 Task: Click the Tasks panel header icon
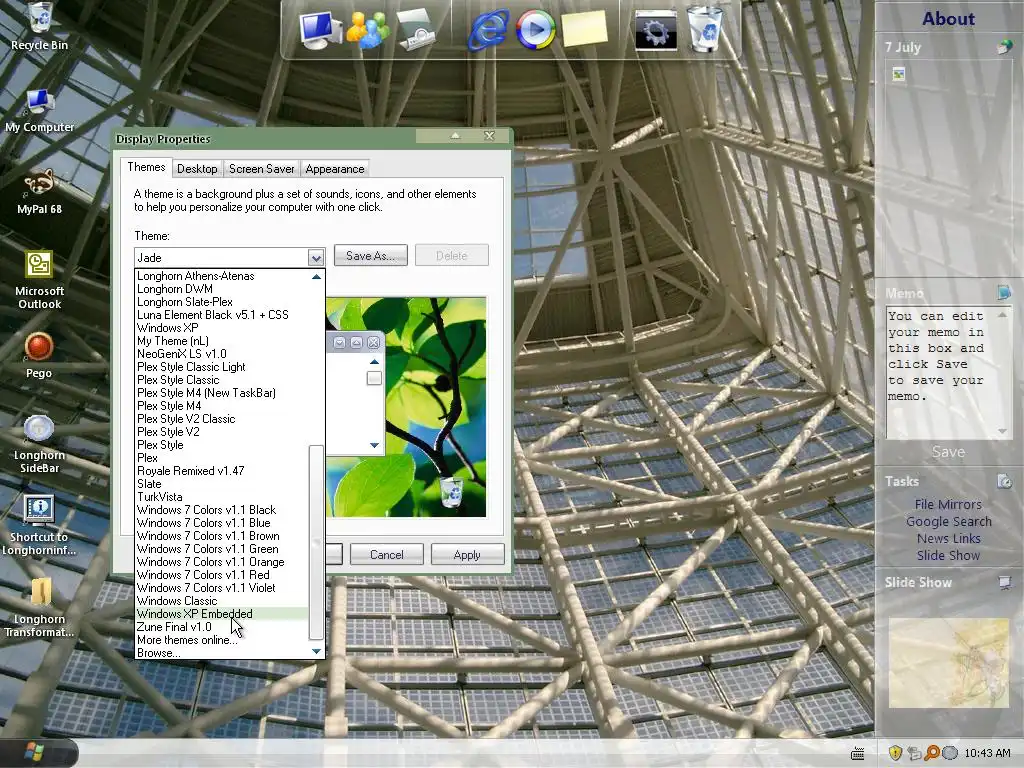coord(1004,481)
